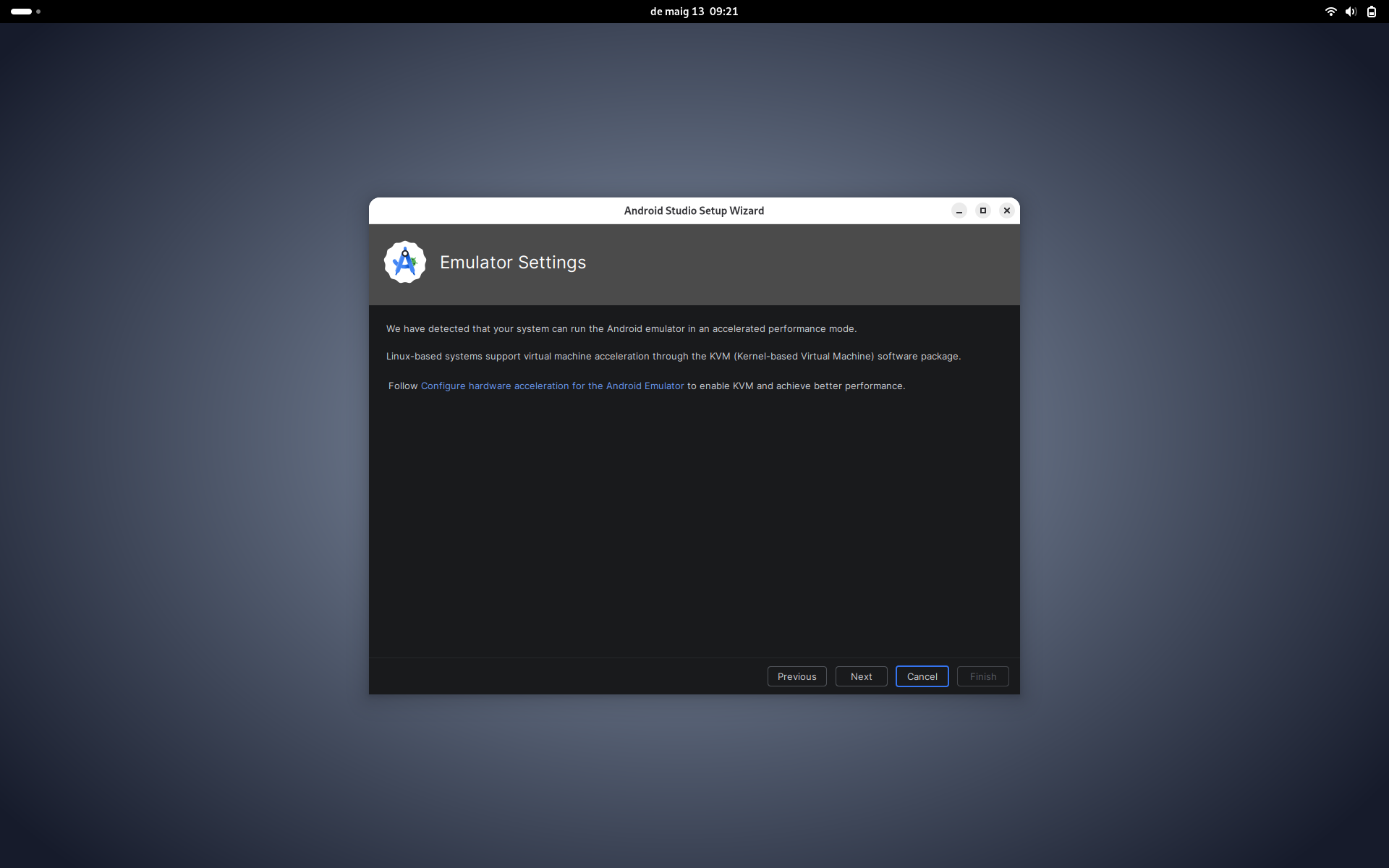The width and height of the screenshot is (1389, 868).
Task: Close the Setup Wizard window
Action: coord(1006,210)
